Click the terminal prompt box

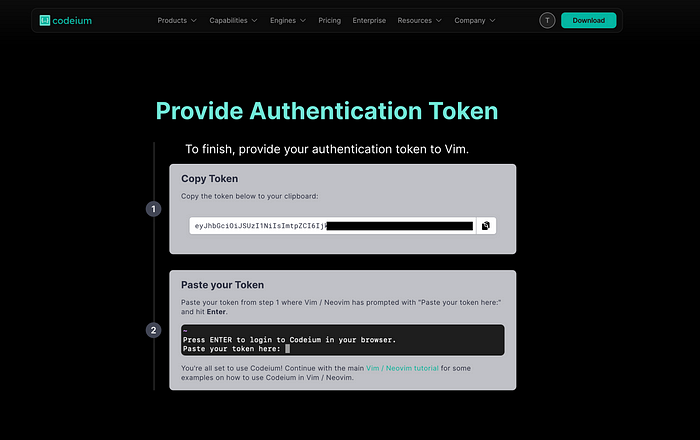coord(342,340)
